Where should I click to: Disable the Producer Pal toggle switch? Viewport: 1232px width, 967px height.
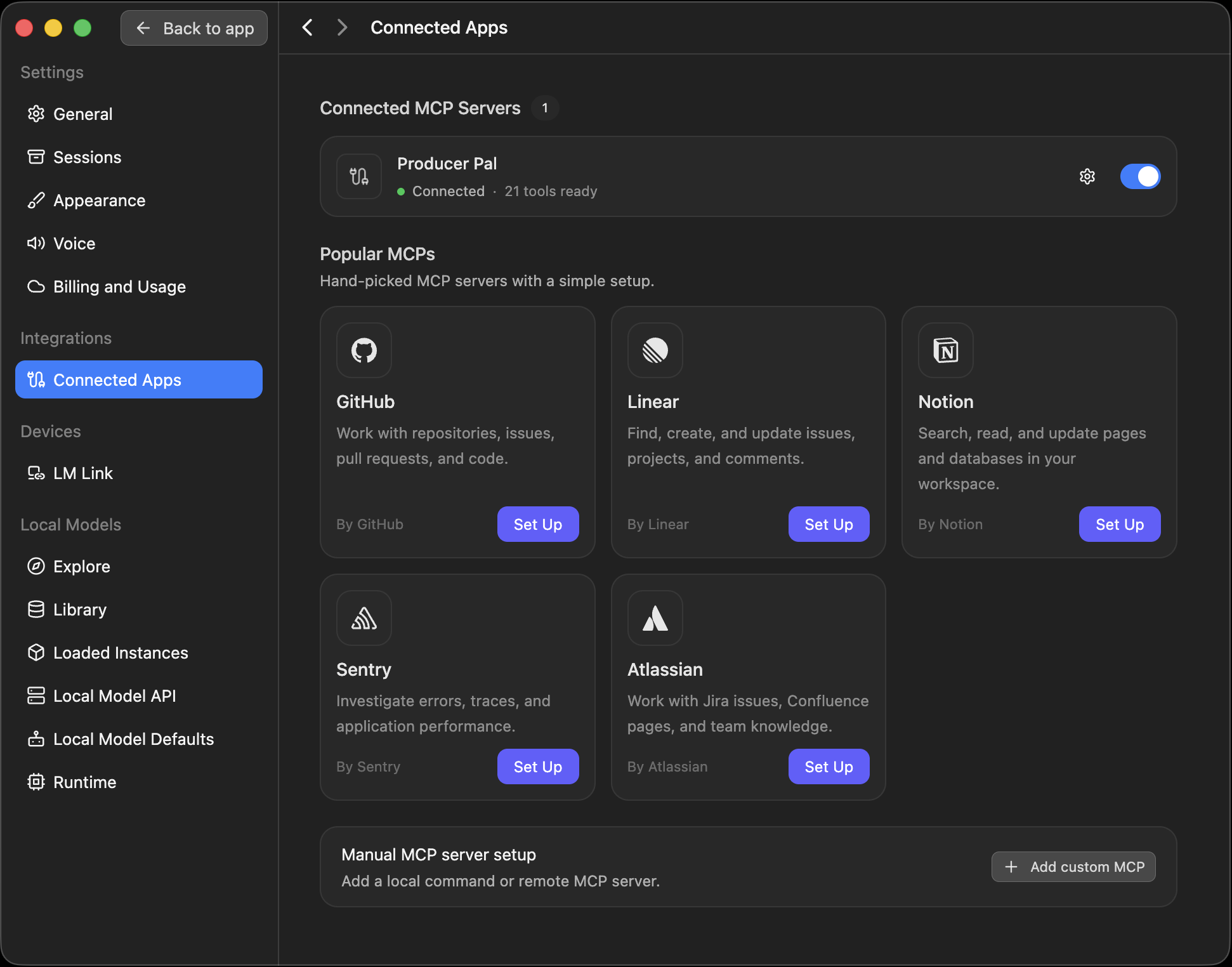[1140, 176]
